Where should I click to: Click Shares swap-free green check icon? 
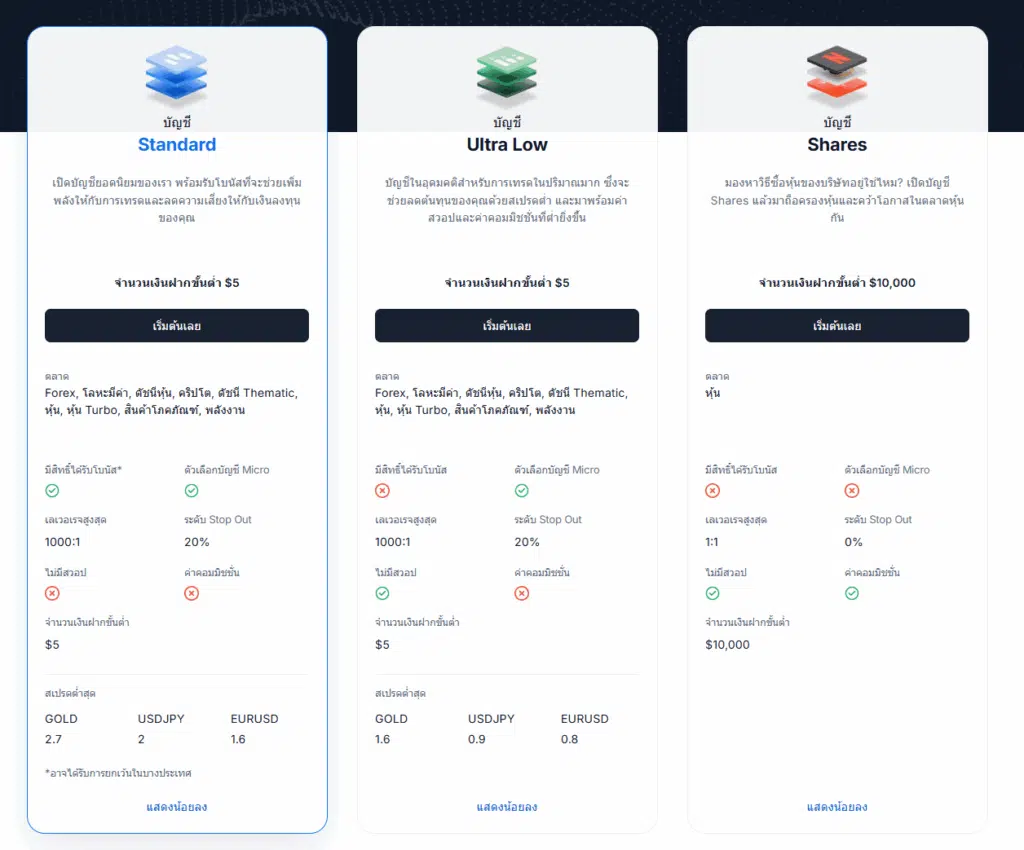tap(712, 593)
